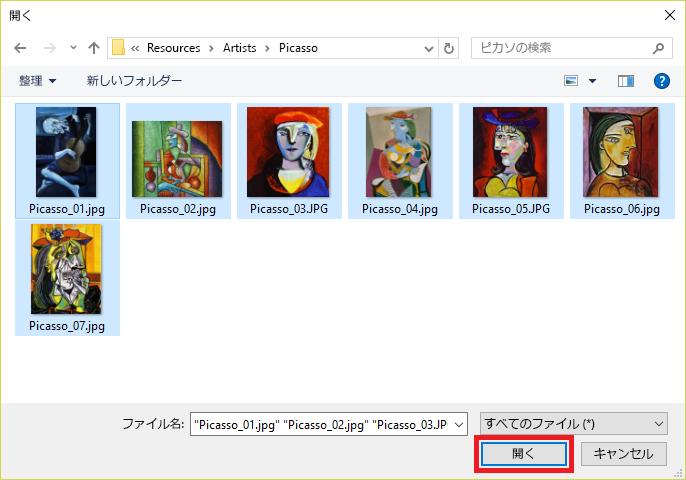
Task: Open help with the question mark icon
Action: point(662,81)
